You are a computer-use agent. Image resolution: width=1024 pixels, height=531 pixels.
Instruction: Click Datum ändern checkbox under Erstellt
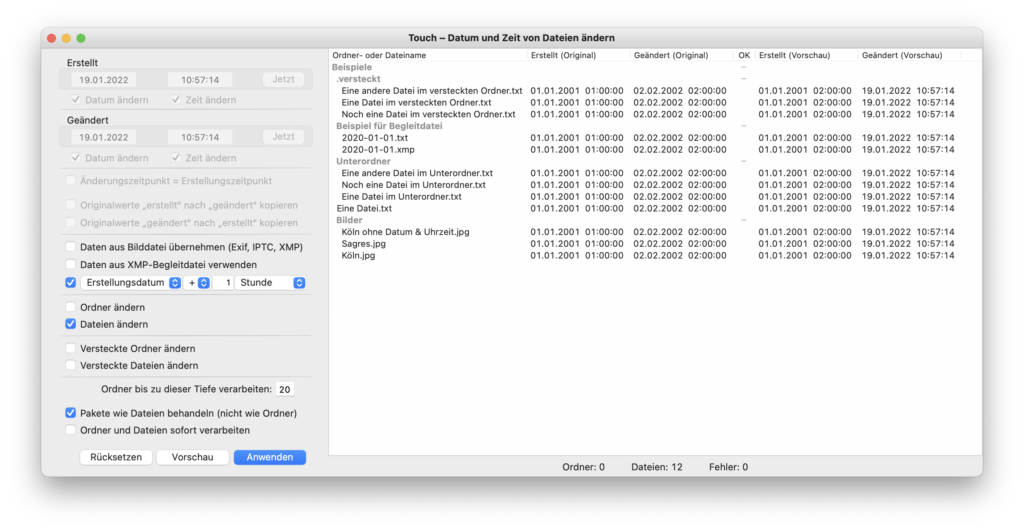76,100
